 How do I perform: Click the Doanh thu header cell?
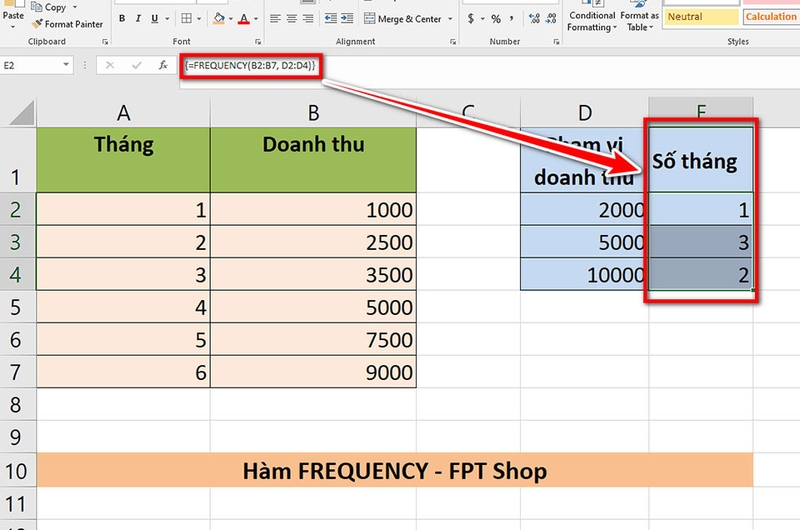click(313, 160)
